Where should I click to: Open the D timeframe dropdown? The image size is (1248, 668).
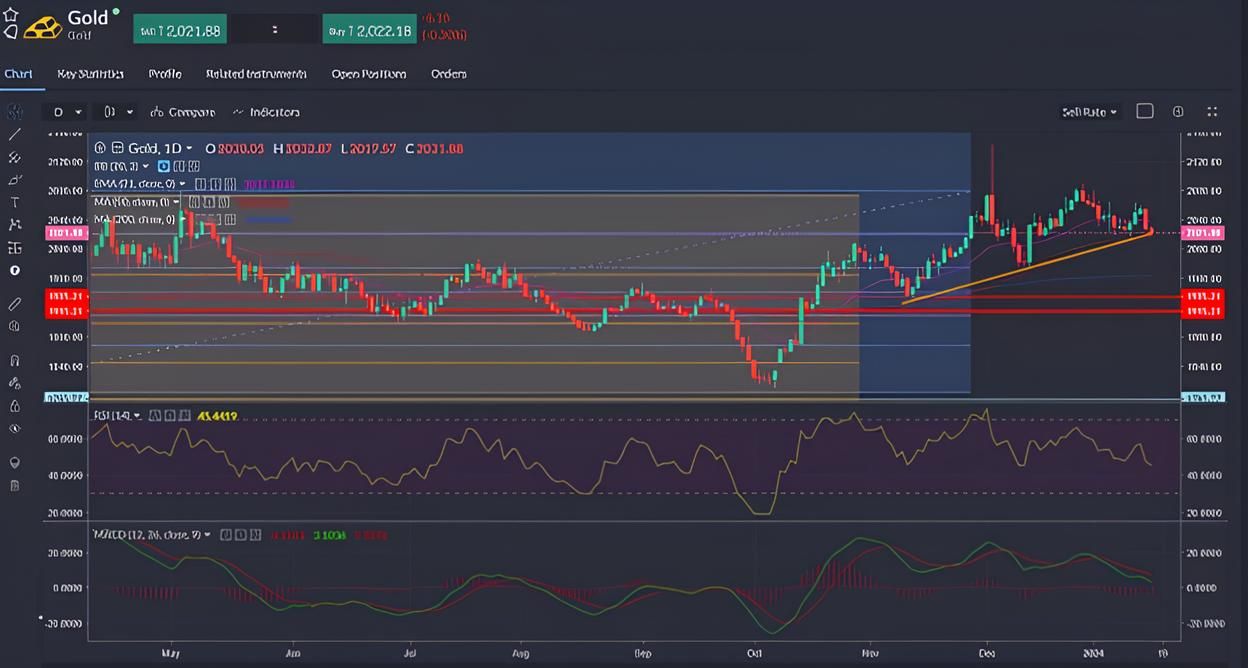(67, 112)
